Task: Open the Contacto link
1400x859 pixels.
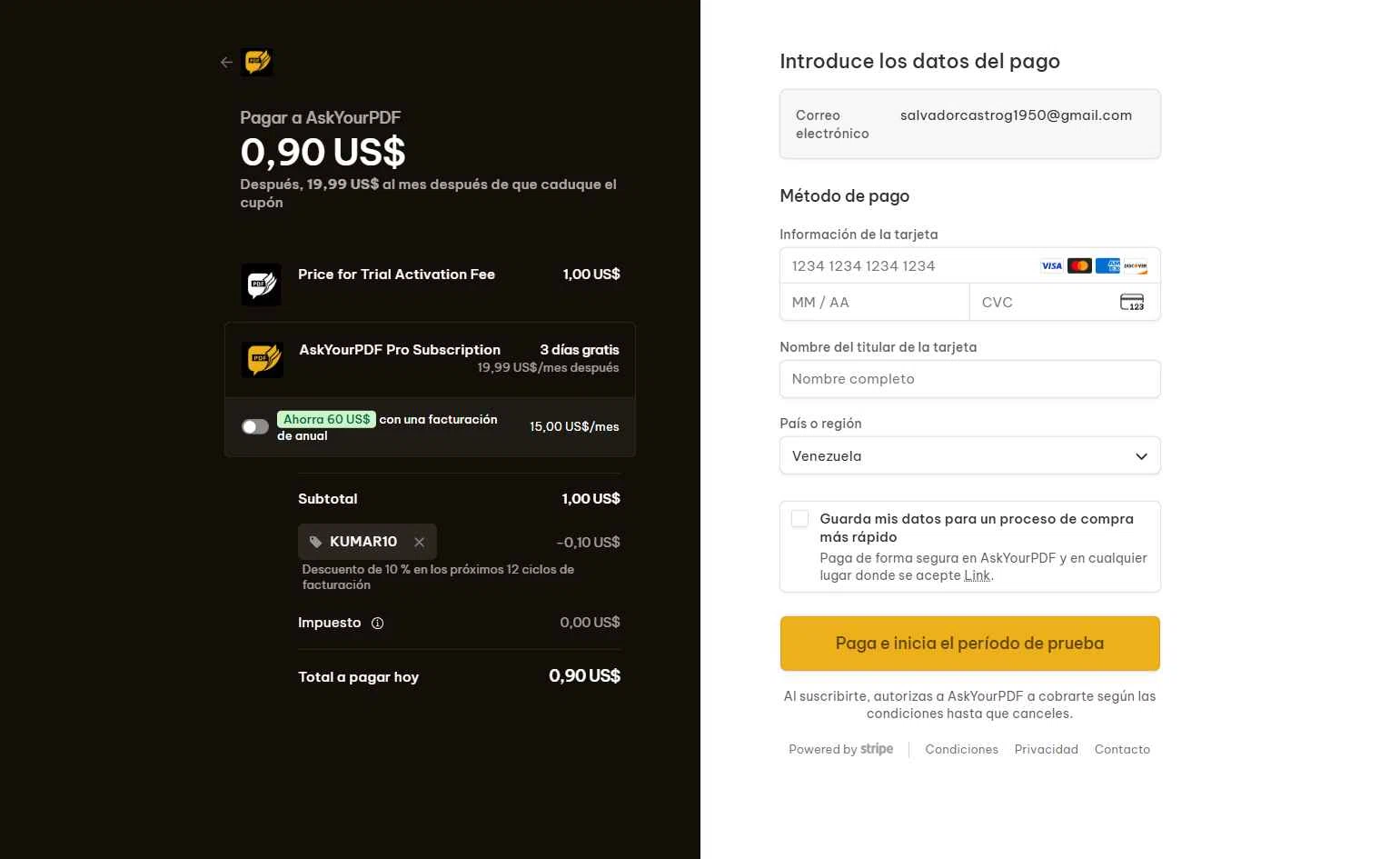Action: tap(1122, 749)
